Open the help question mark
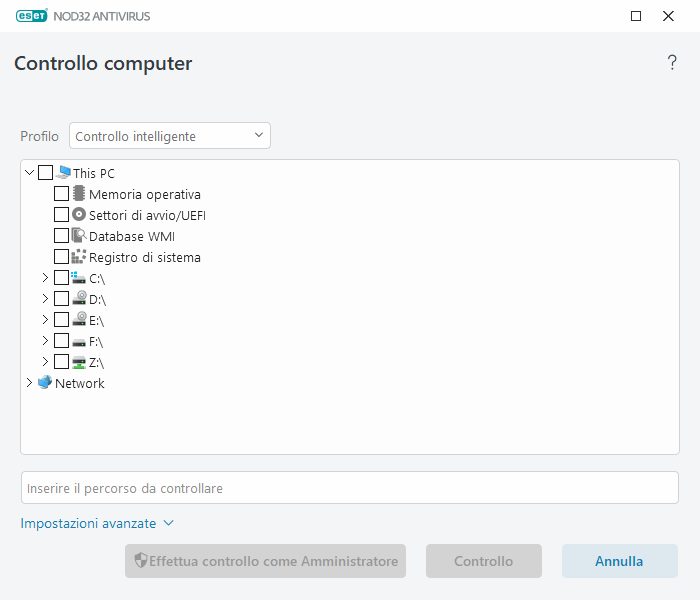This screenshot has height=600, width=700. pyautogui.click(x=672, y=64)
